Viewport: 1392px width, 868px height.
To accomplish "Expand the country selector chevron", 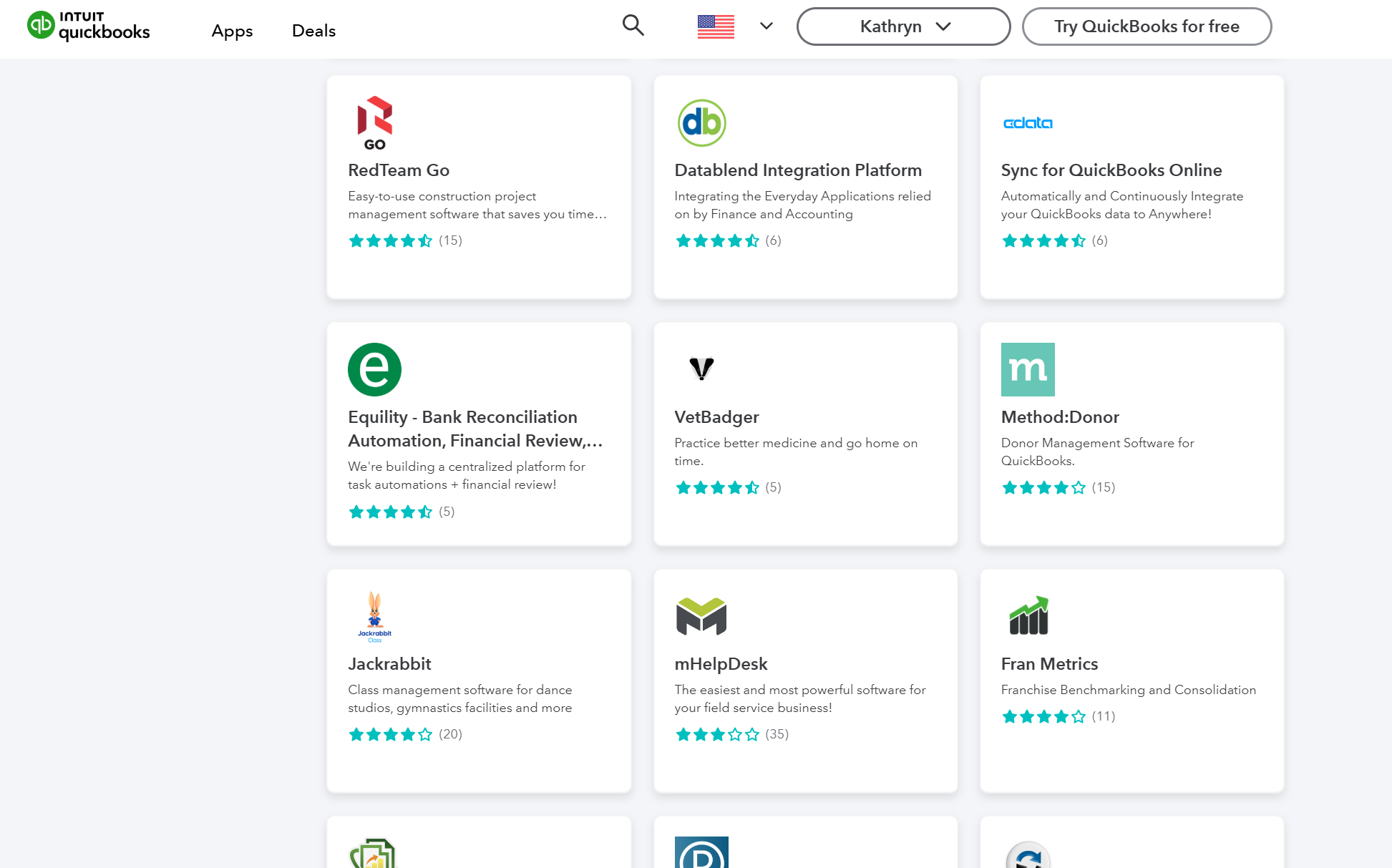I will tap(766, 26).
